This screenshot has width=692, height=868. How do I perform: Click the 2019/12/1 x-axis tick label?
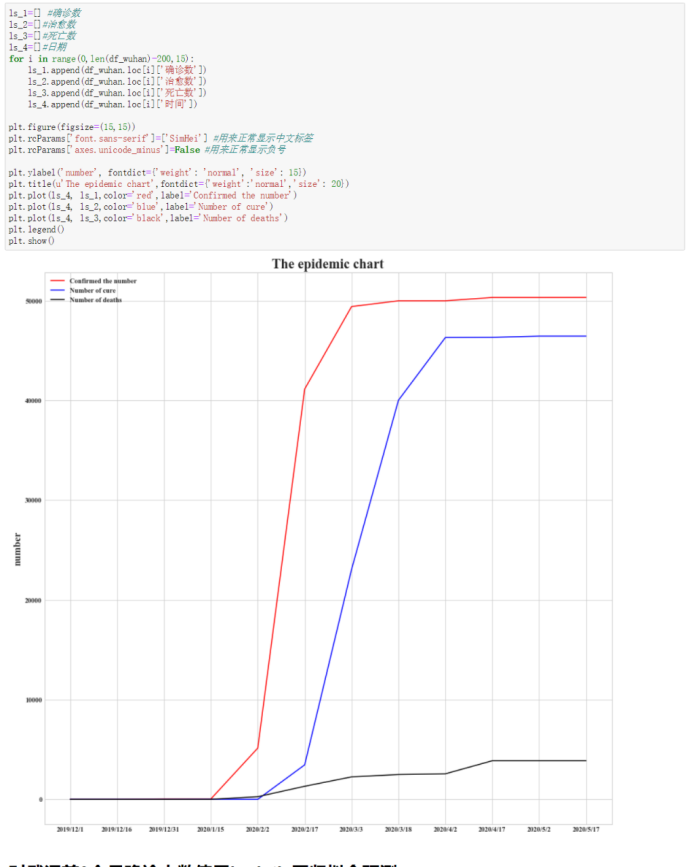(70, 829)
